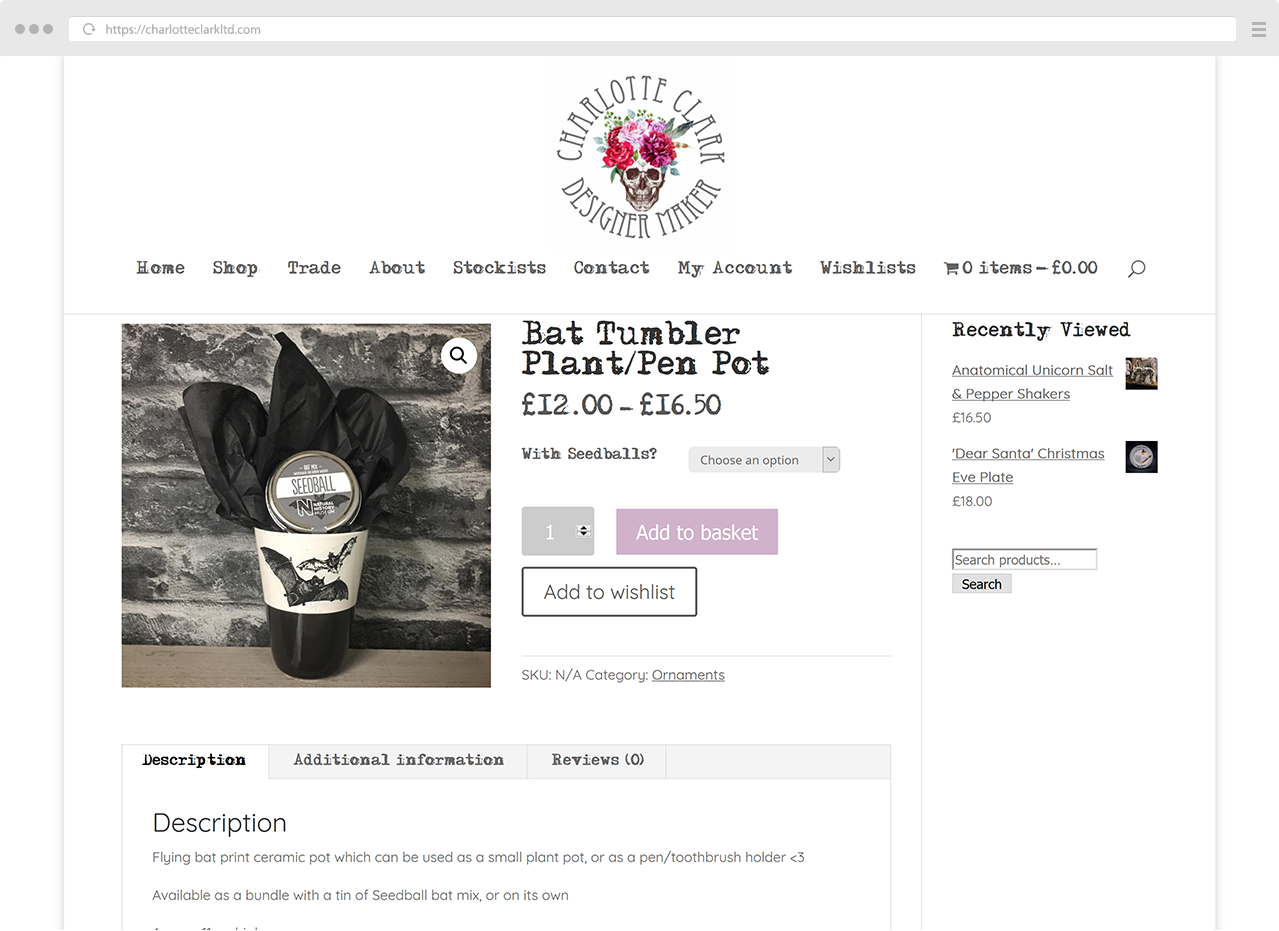The width and height of the screenshot is (1279, 931).
Task: Select the Description tab
Action: [195, 761]
